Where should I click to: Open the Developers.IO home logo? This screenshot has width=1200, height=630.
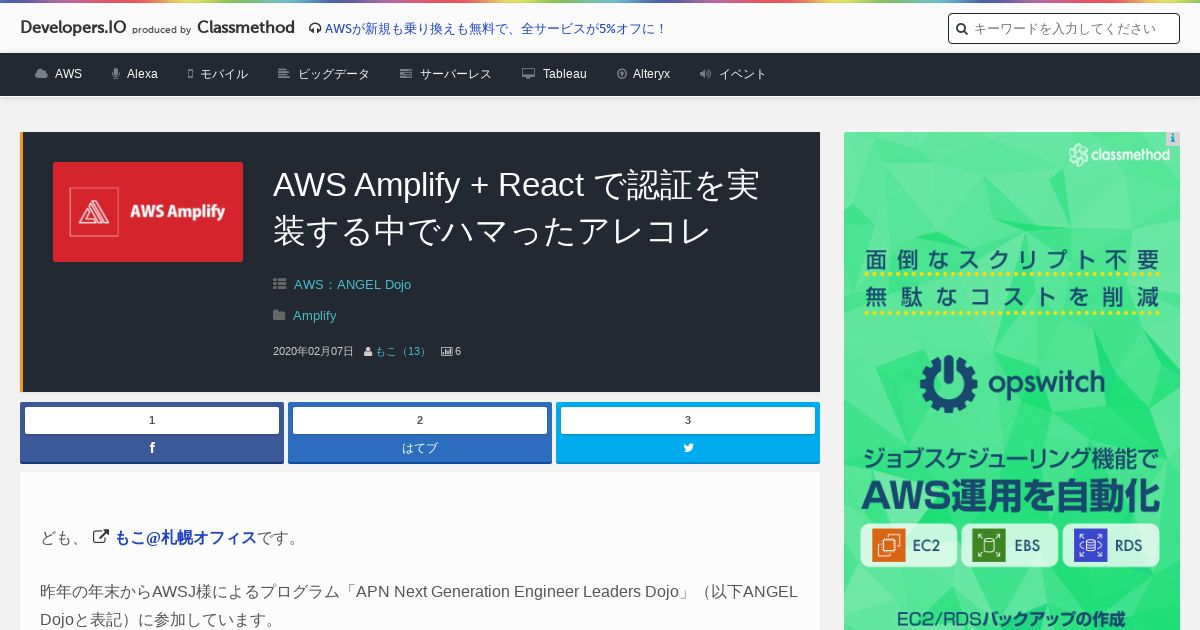[x=73, y=28]
